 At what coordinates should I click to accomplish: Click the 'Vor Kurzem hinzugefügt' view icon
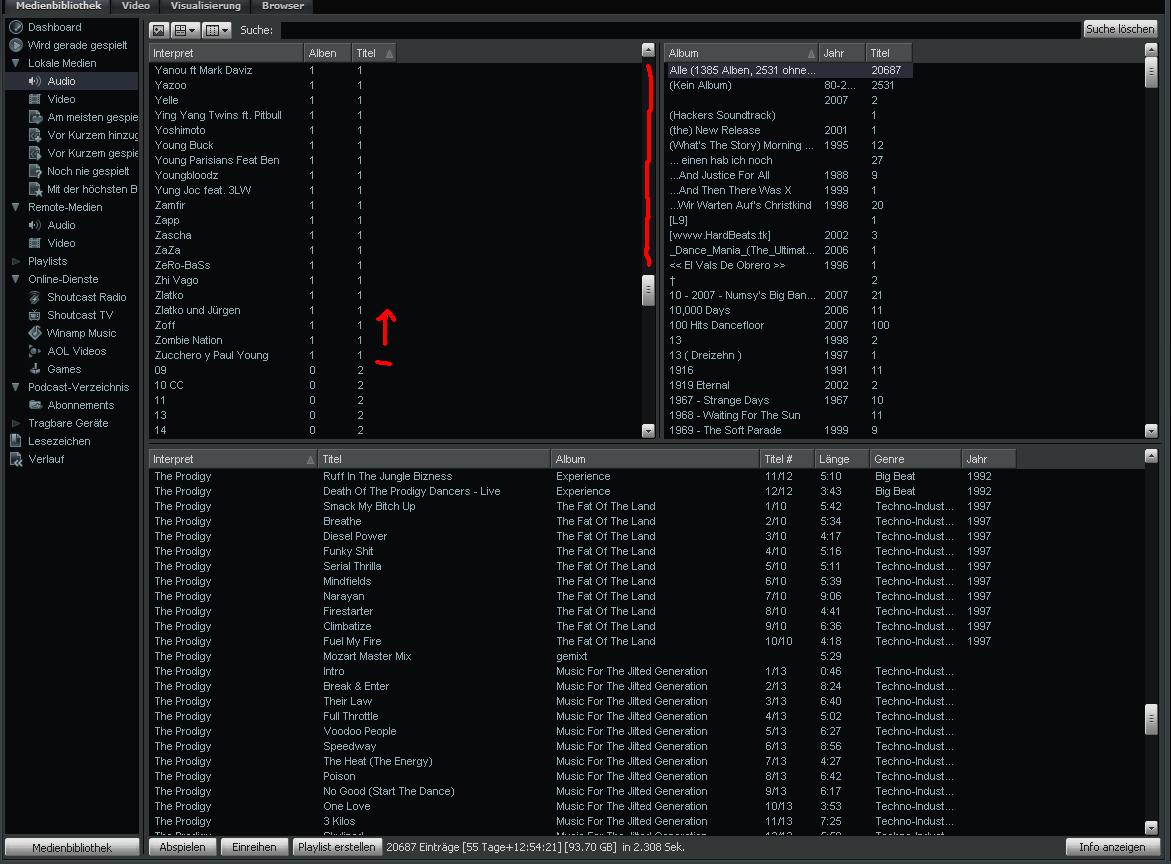(x=34, y=134)
